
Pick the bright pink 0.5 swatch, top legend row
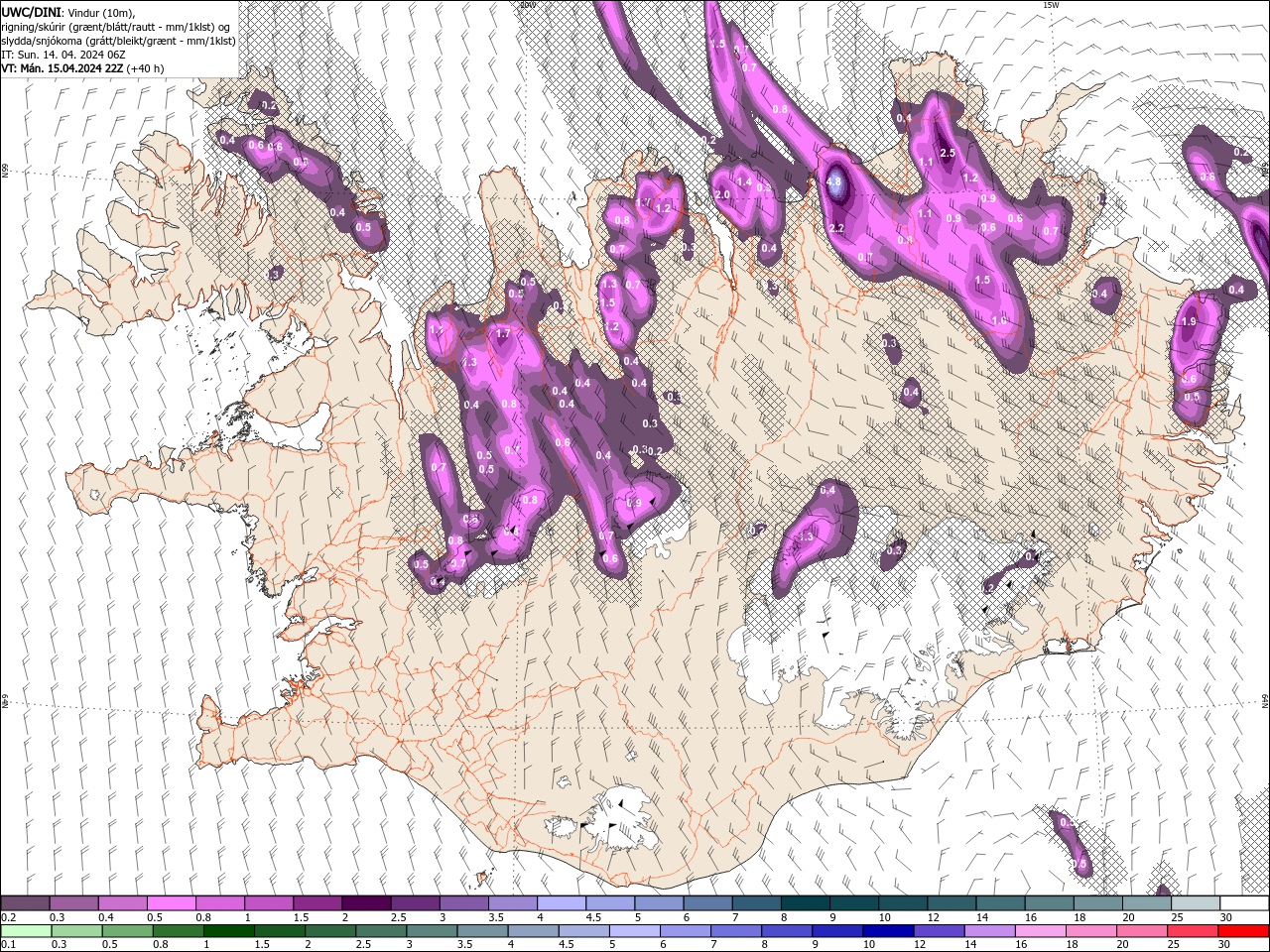point(171,903)
